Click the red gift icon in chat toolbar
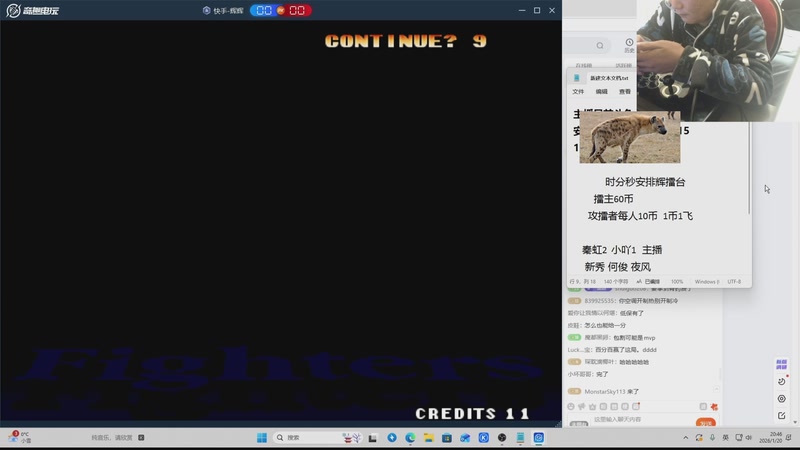The image size is (800, 450). [714, 407]
